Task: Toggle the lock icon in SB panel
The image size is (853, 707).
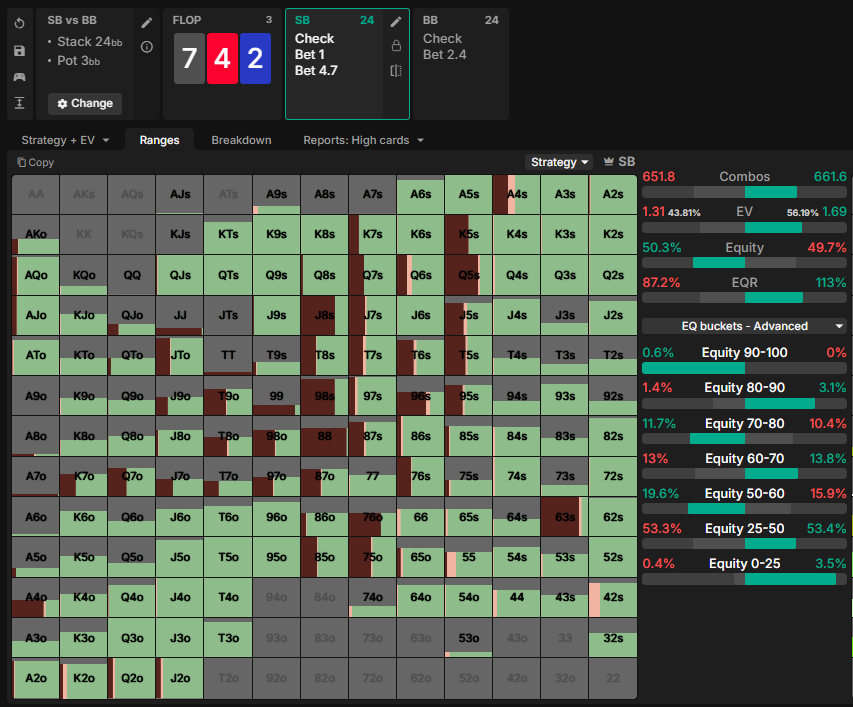Action: pos(396,46)
